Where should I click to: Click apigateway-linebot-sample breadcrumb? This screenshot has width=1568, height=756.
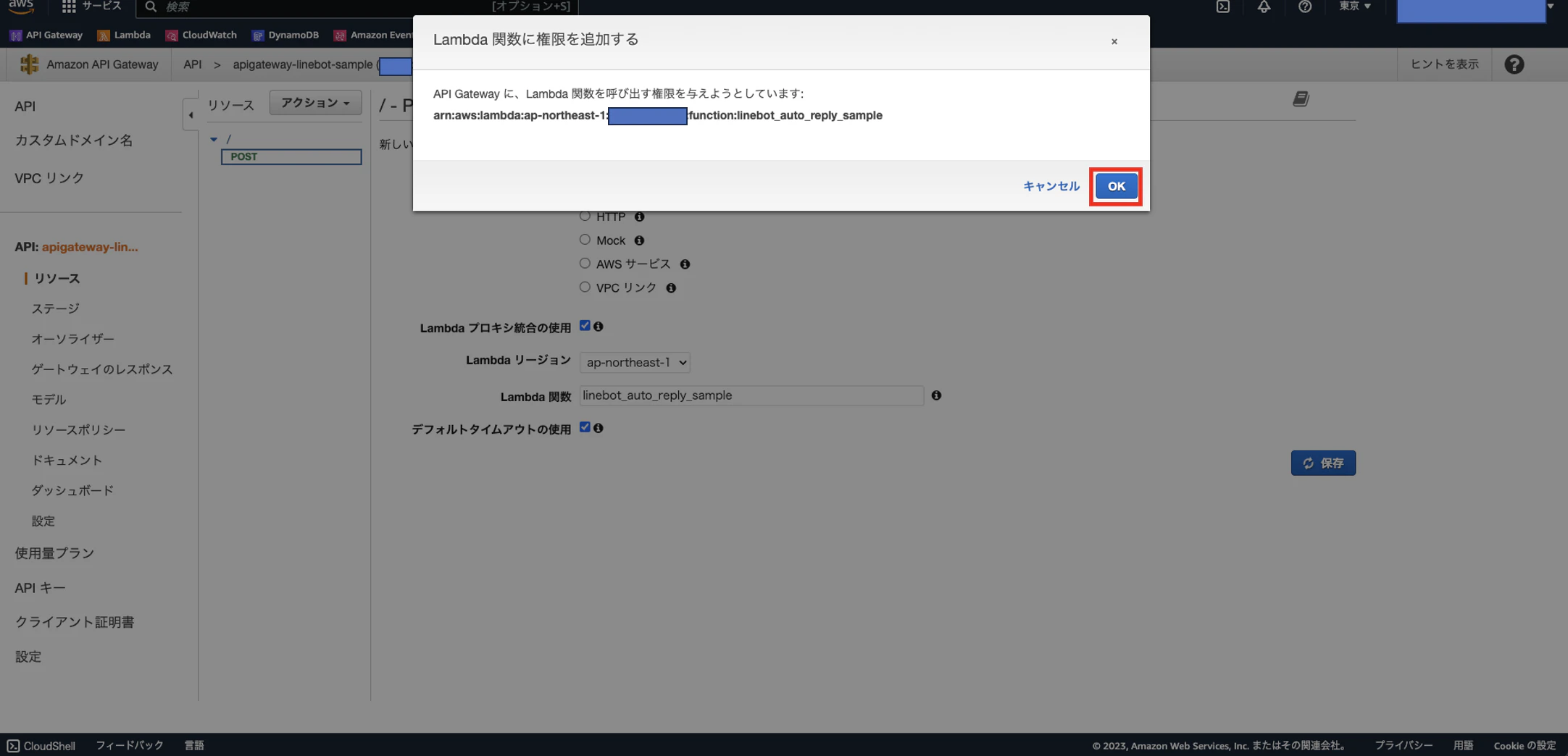(x=302, y=64)
